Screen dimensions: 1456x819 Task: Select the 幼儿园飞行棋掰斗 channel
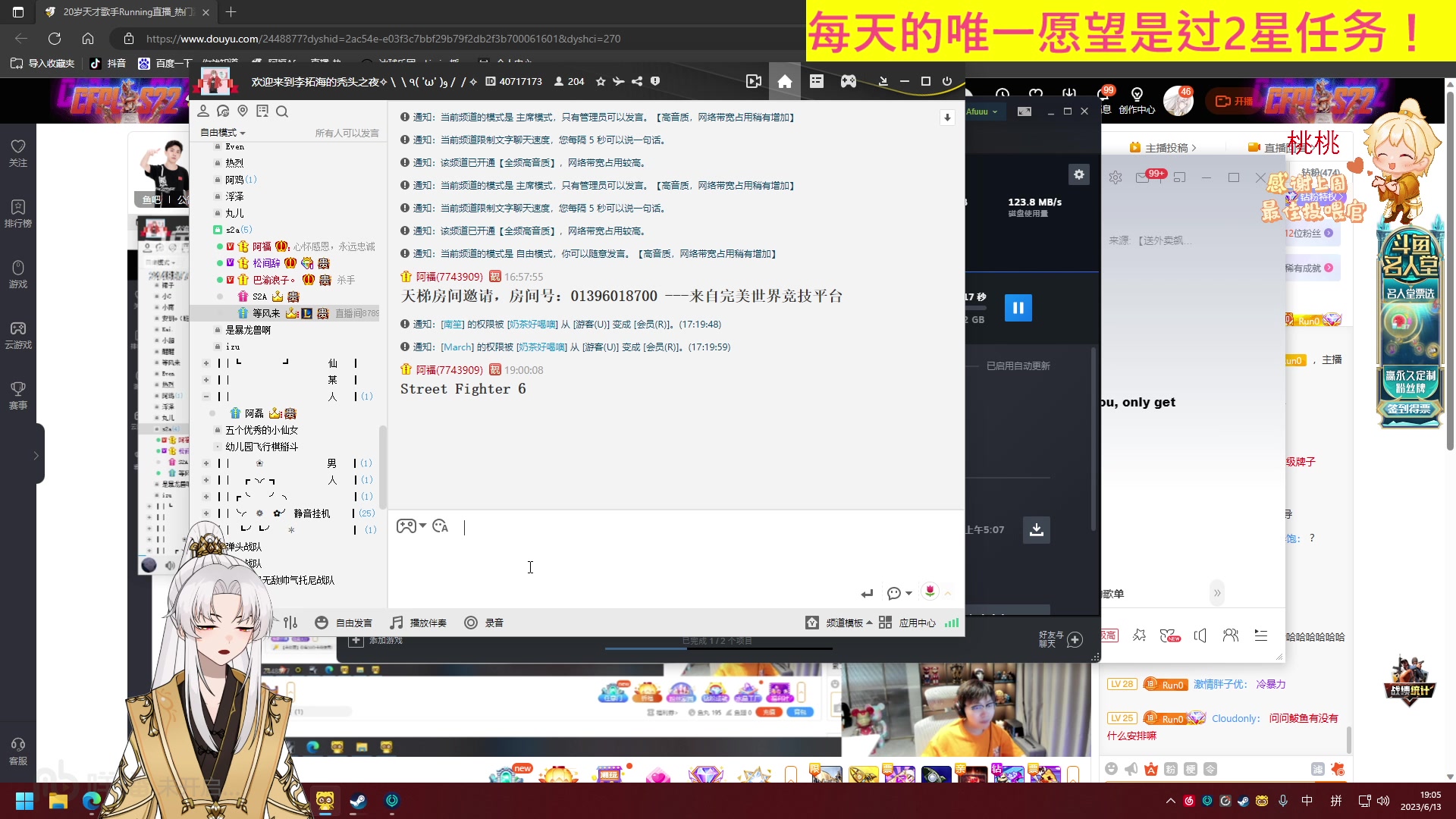click(262, 447)
